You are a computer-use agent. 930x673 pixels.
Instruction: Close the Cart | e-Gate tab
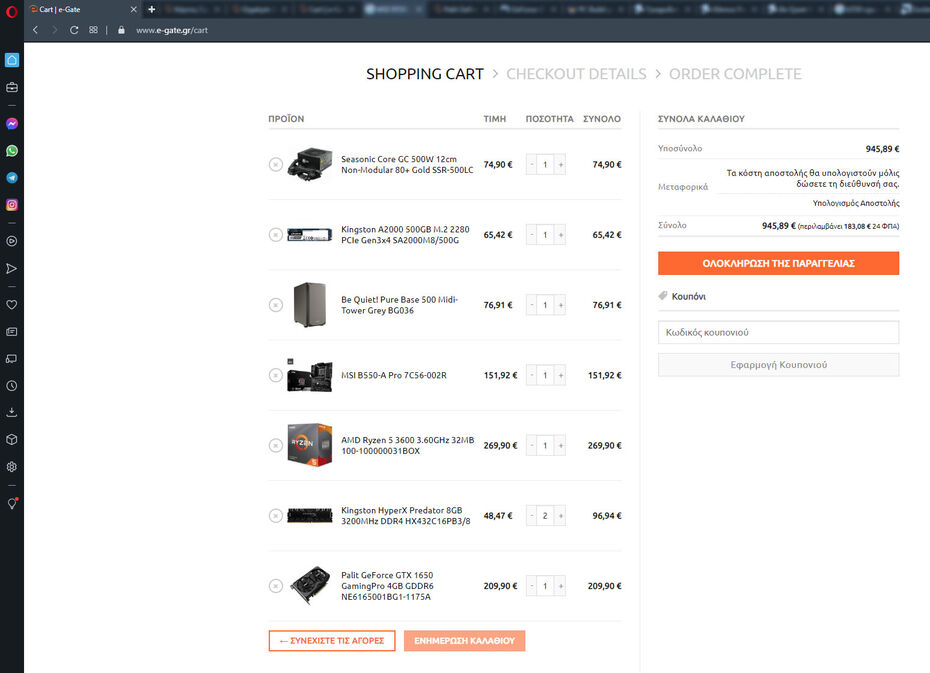pos(133,9)
